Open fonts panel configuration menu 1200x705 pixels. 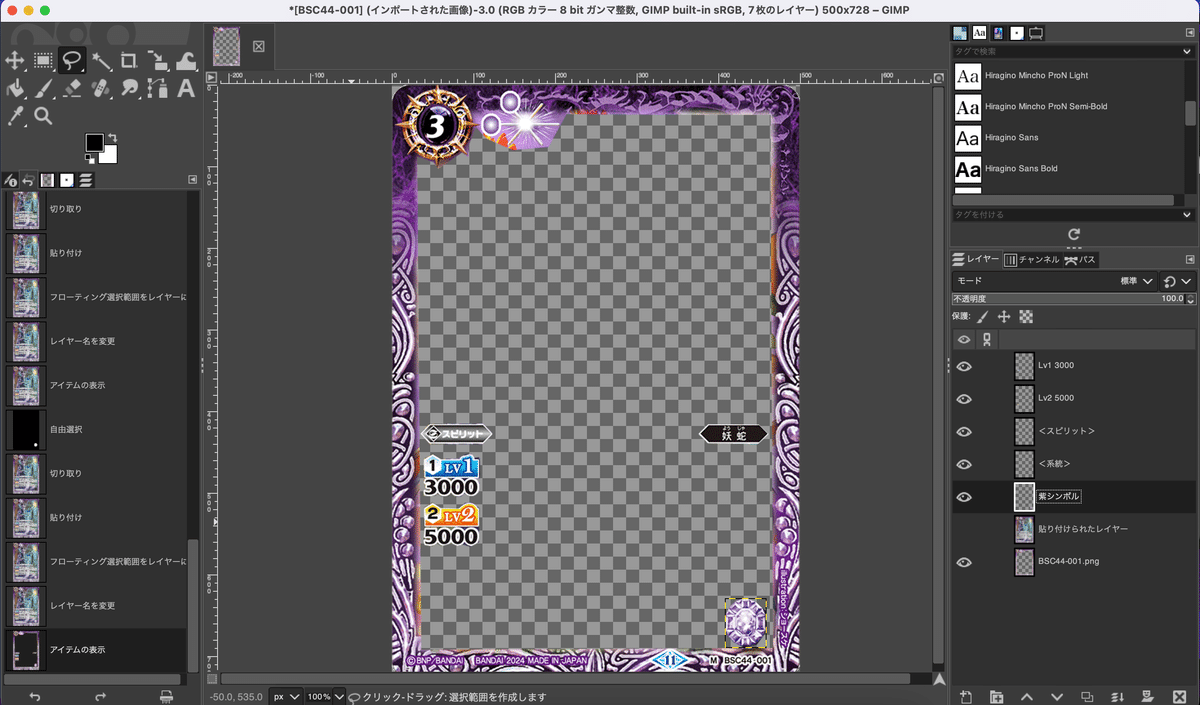[1189, 32]
